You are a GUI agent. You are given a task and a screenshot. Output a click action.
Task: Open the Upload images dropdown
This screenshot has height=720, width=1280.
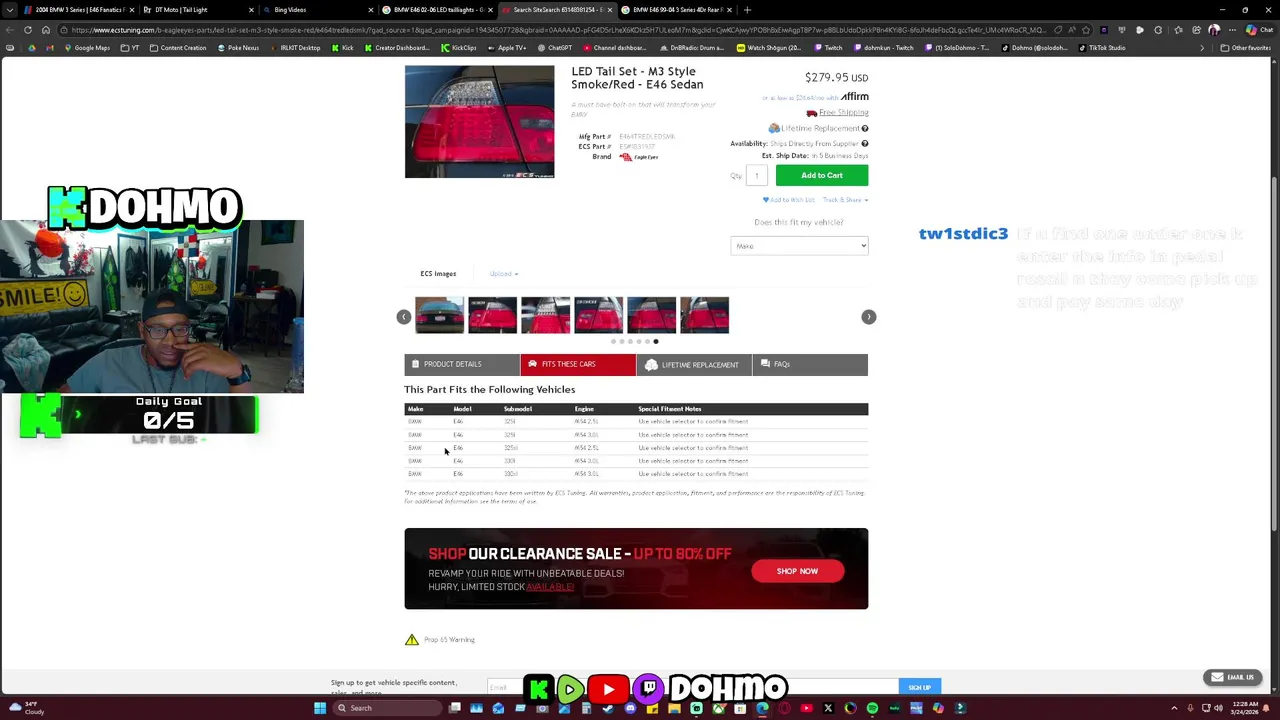(x=504, y=274)
